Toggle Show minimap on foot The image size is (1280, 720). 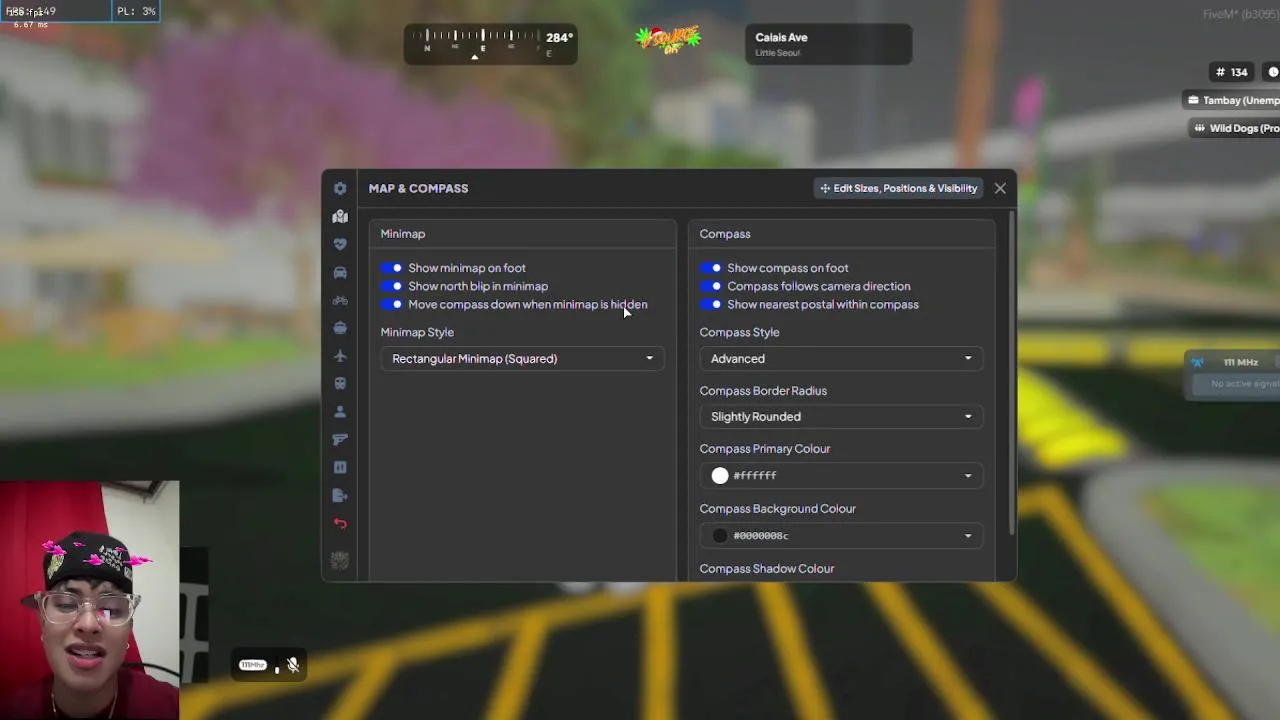pyautogui.click(x=393, y=268)
